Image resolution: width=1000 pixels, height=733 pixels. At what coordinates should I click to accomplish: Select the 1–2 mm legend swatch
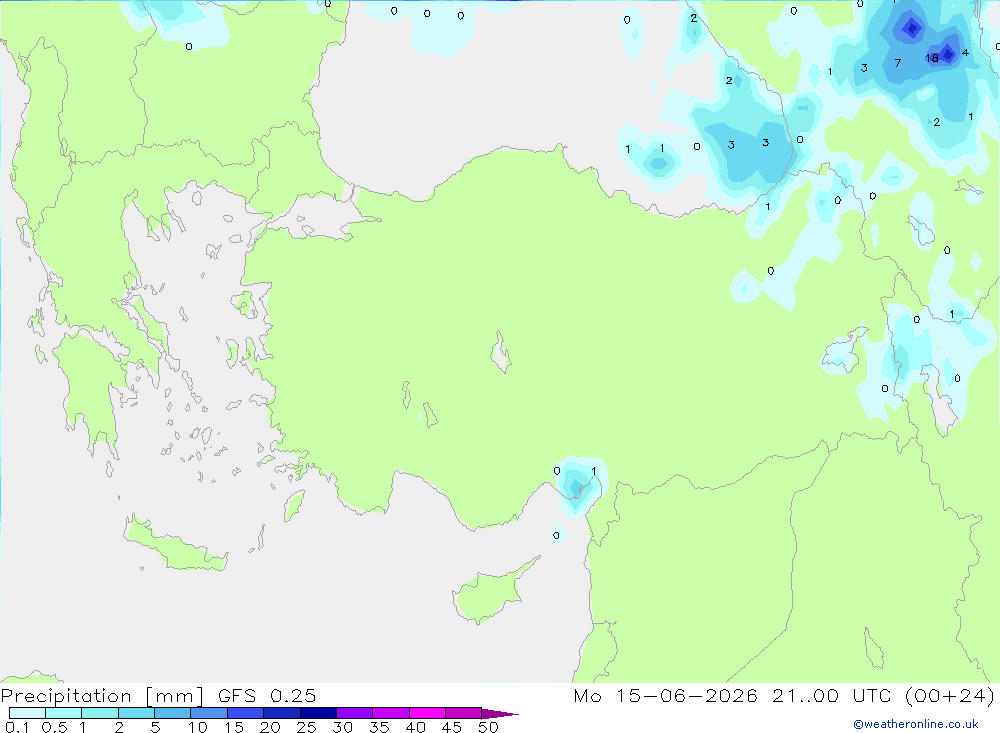tap(99, 713)
